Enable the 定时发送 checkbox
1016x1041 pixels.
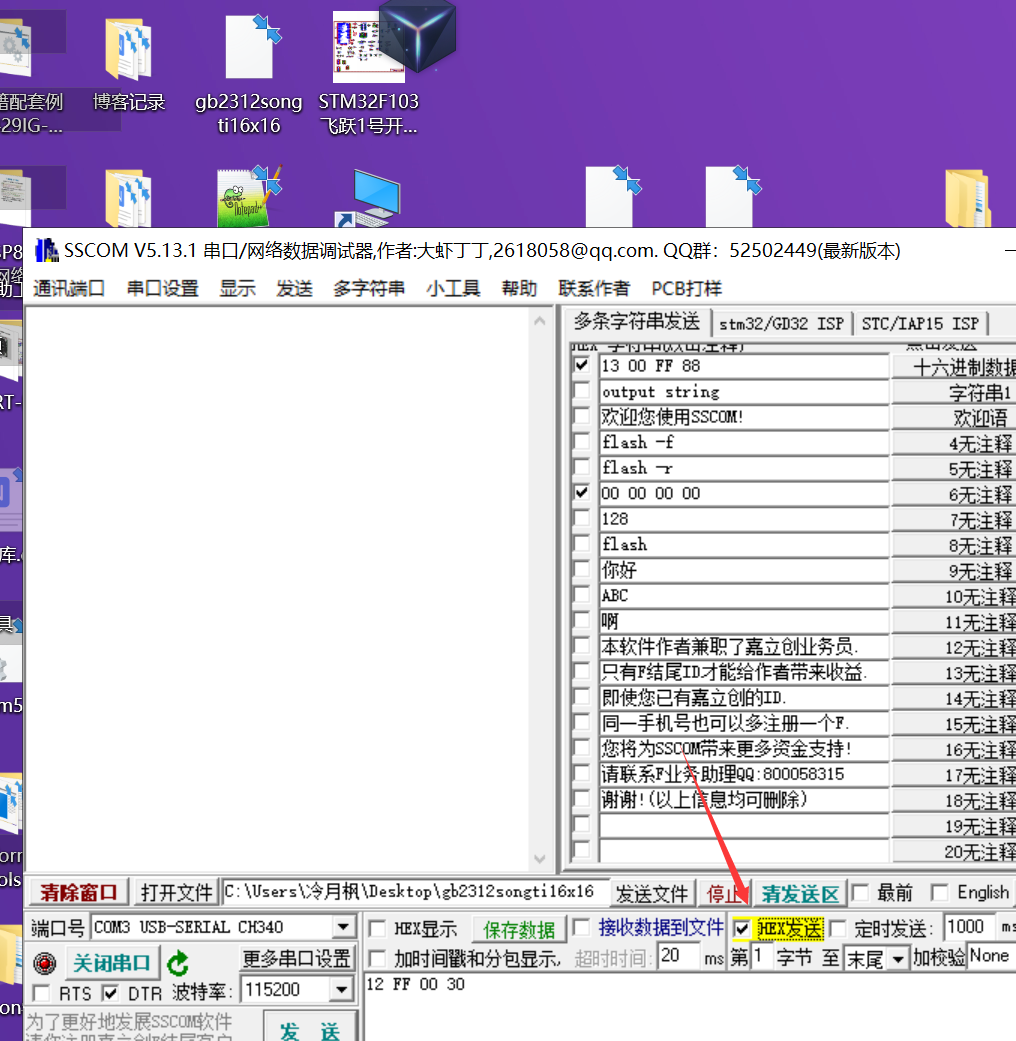pyautogui.click(x=838, y=928)
